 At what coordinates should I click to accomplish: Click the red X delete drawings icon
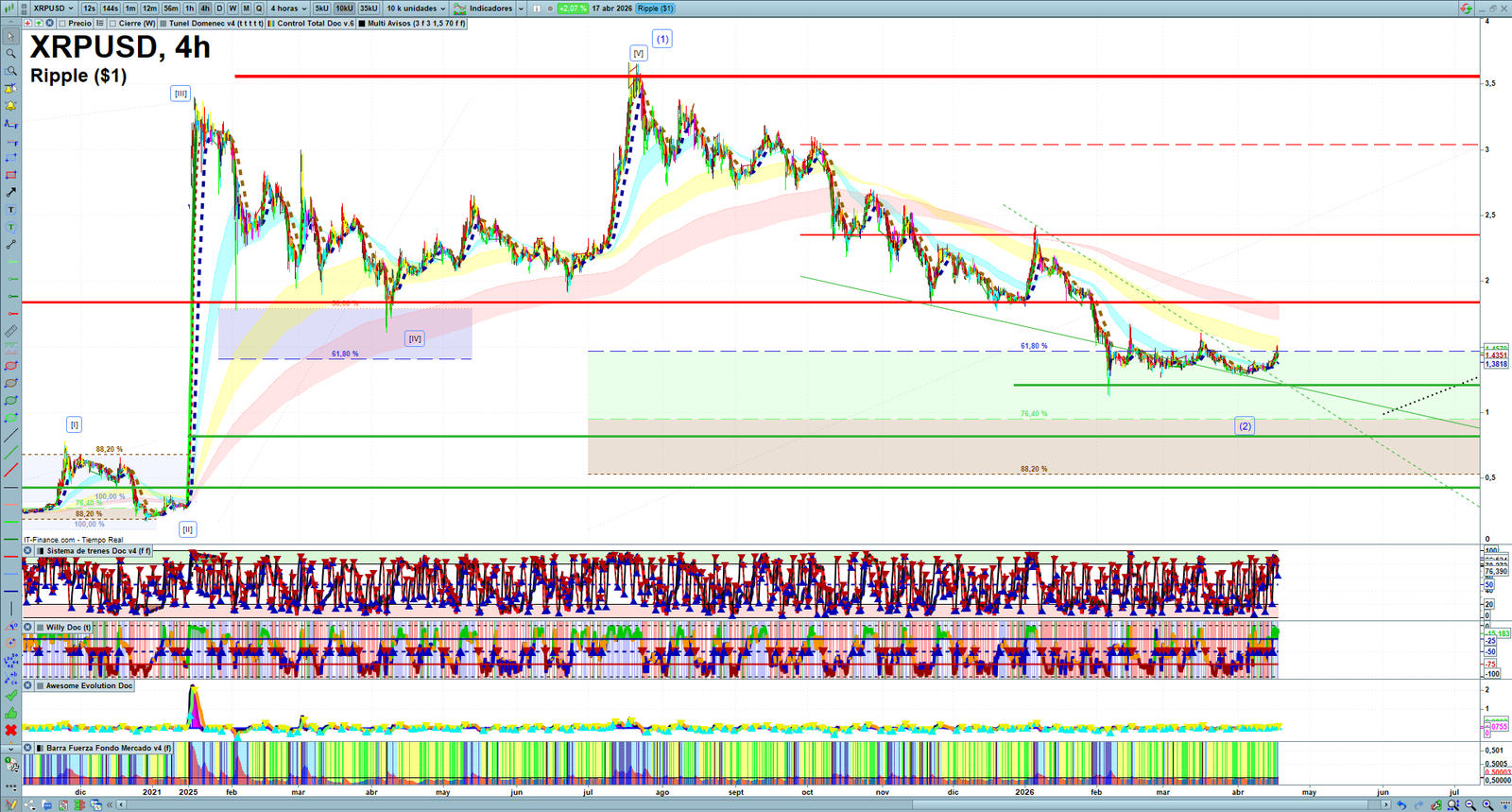(x=10, y=730)
